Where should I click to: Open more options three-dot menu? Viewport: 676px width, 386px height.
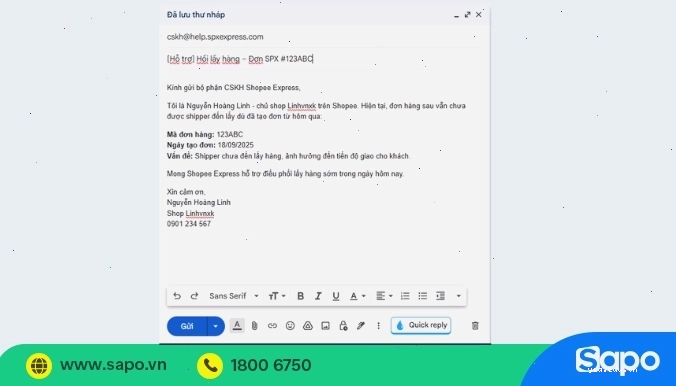(379, 326)
